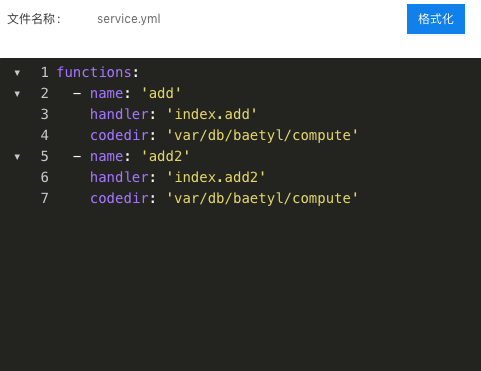
Task: Click line number 3 in gutter
Action: click(45, 114)
